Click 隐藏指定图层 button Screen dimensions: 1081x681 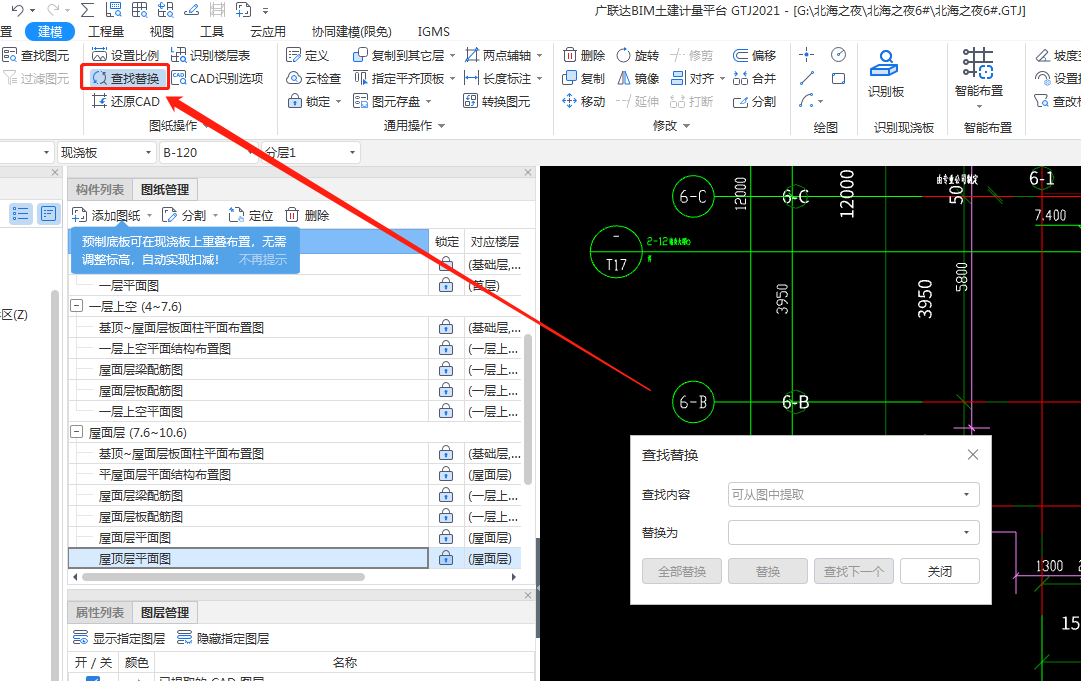[x=223, y=638]
